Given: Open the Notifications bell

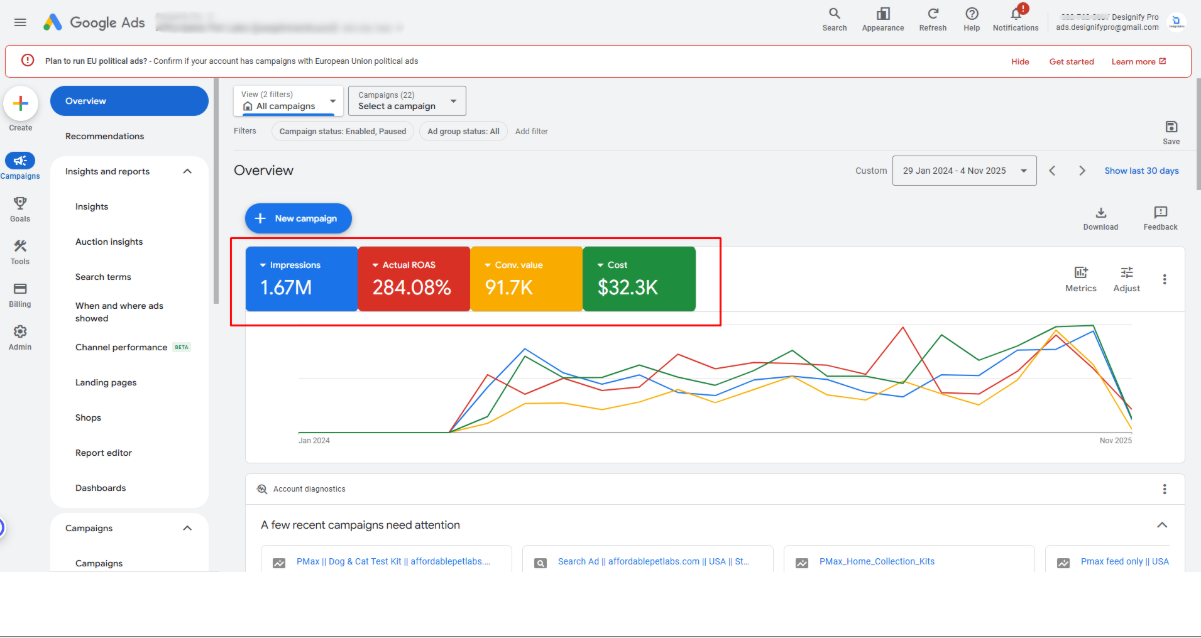Looking at the screenshot, I should tap(1016, 14).
